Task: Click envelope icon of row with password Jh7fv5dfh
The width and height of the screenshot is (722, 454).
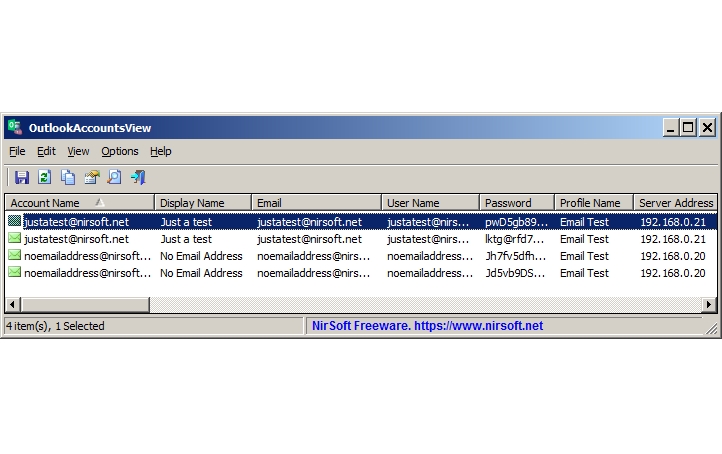Action: (15, 256)
